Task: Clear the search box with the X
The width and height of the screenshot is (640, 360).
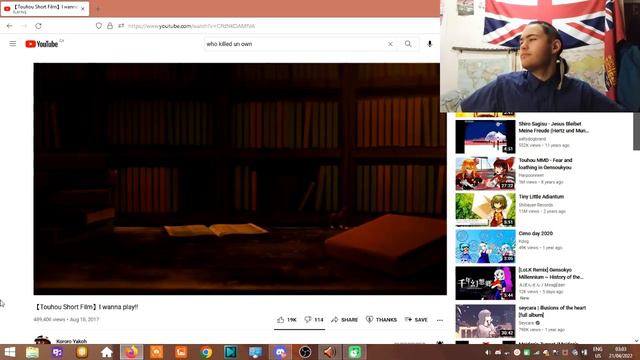Action: [x=390, y=44]
